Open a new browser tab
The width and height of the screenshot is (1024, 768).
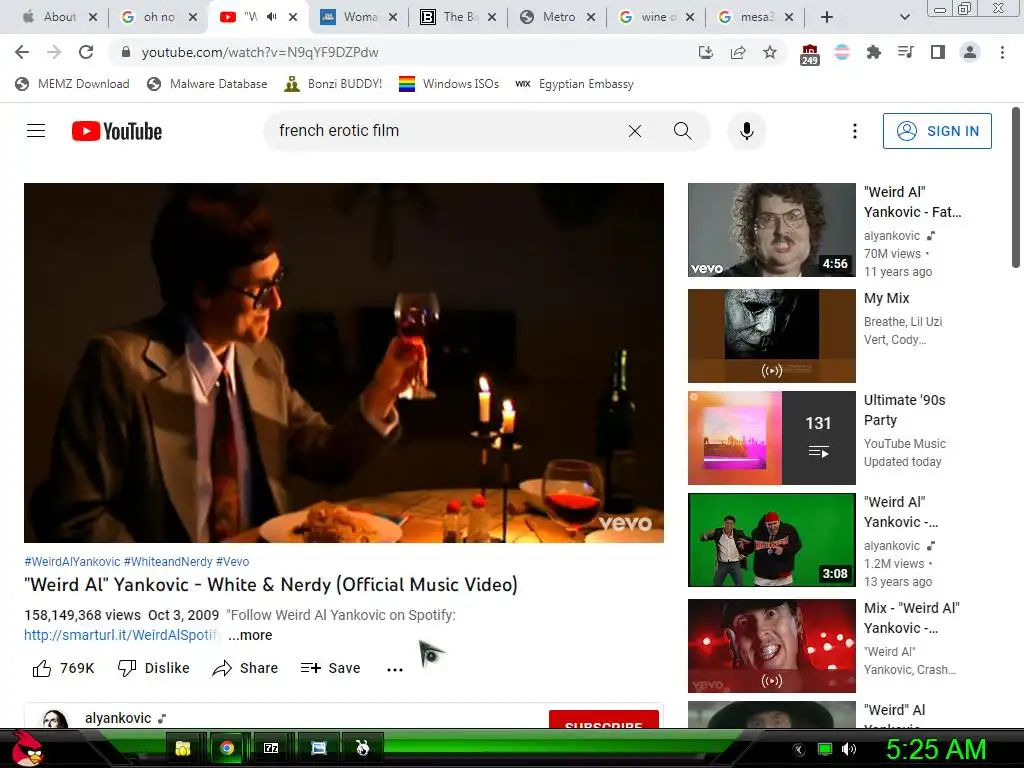pyautogui.click(x=827, y=17)
